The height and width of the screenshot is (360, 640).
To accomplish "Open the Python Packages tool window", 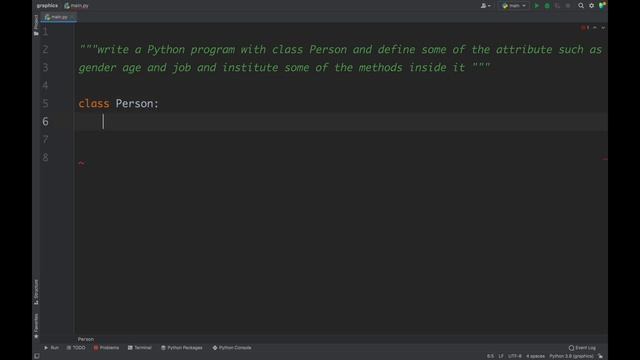I will (182, 348).
